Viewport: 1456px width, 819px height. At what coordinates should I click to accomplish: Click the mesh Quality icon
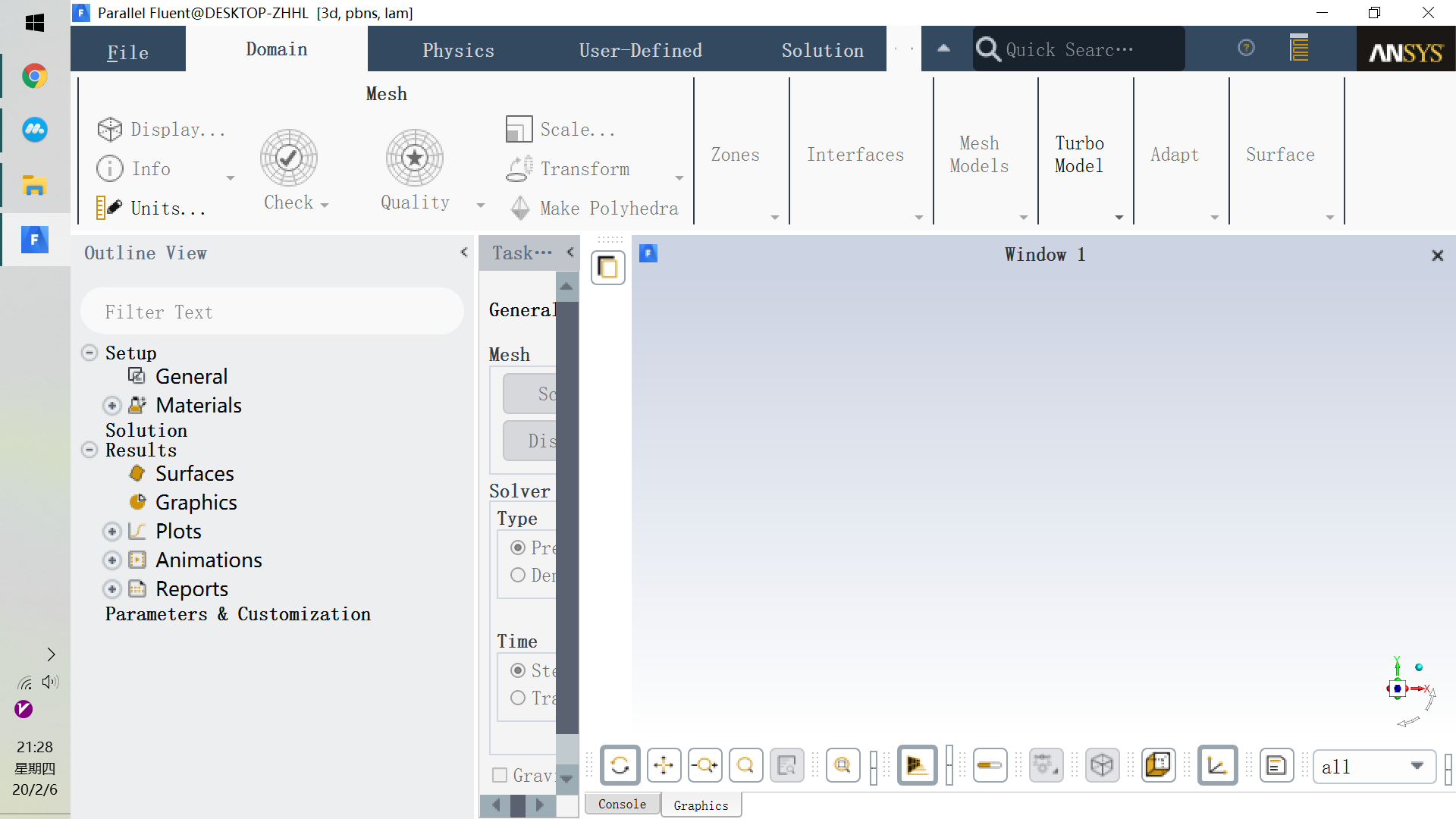tap(414, 158)
